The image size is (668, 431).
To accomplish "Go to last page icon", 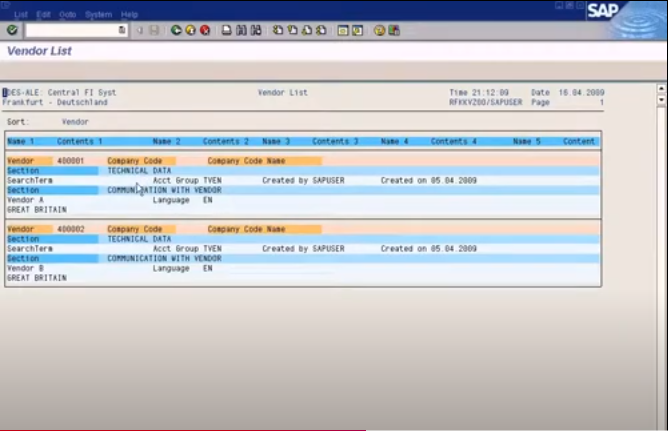I will click(x=321, y=30).
